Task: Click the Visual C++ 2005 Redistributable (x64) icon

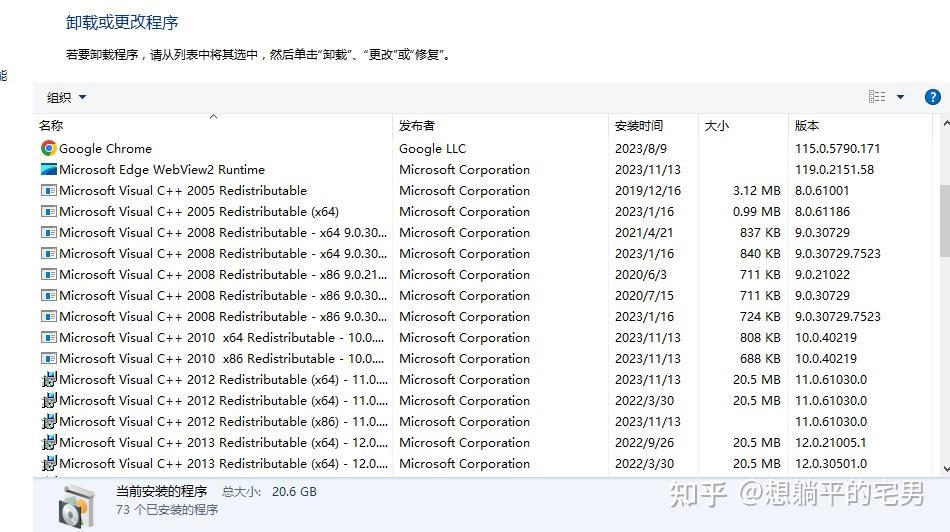Action: [48, 211]
